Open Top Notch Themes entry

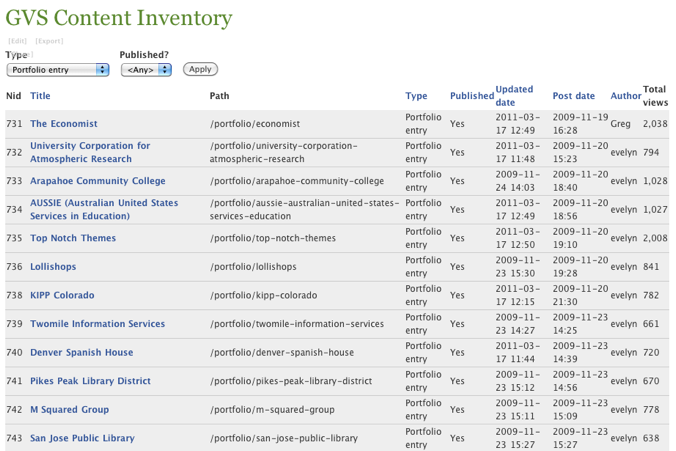pos(73,238)
